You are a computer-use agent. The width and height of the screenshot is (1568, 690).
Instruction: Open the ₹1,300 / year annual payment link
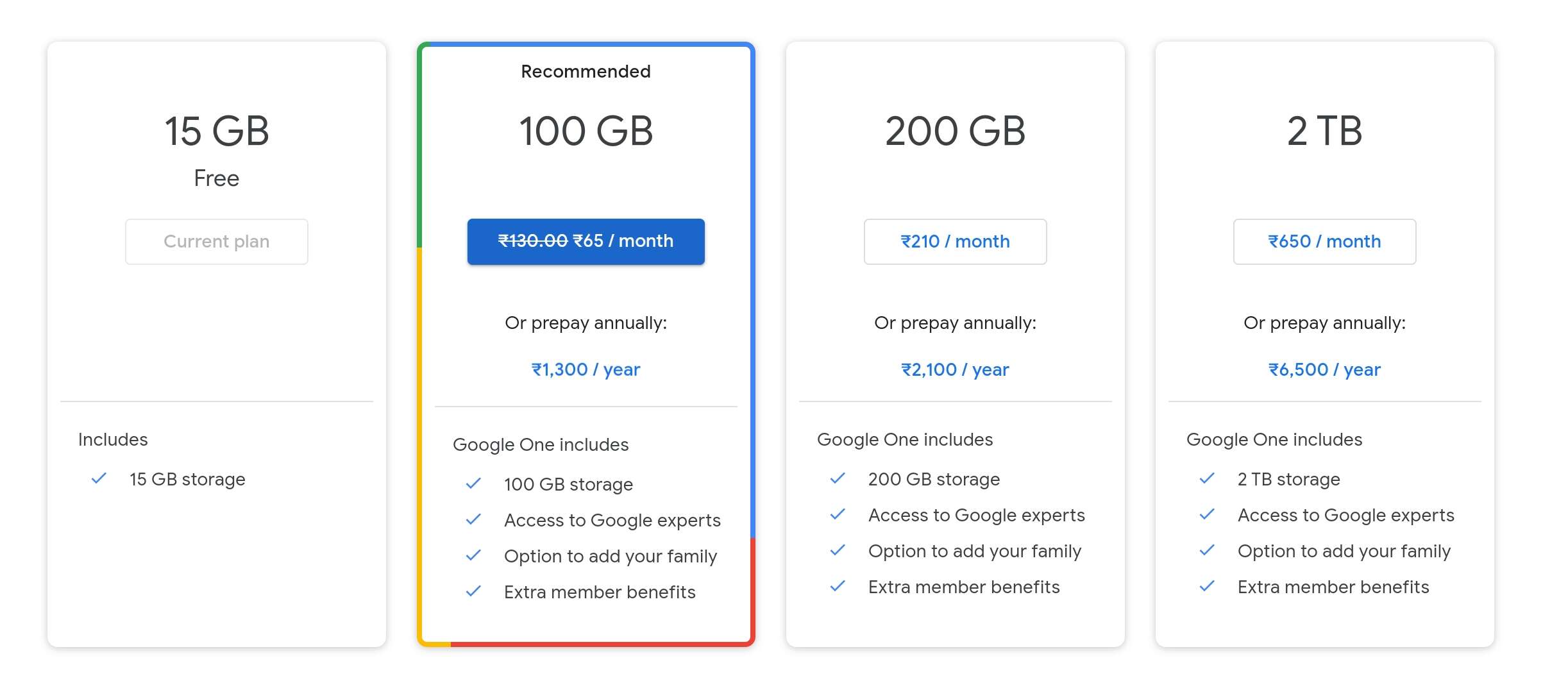[x=585, y=369]
